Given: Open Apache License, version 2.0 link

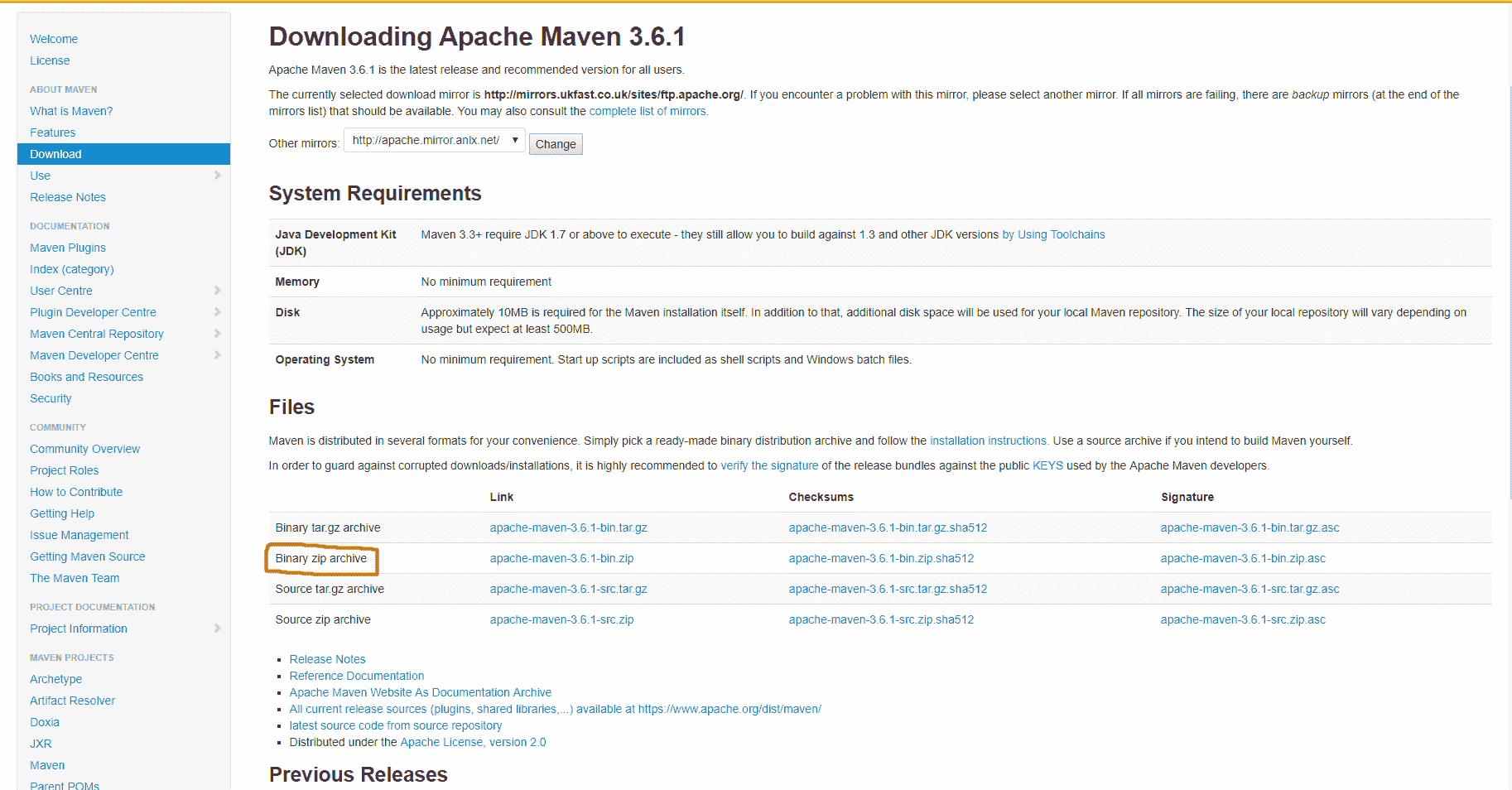Looking at the screenshot, I should pos(473,742).
